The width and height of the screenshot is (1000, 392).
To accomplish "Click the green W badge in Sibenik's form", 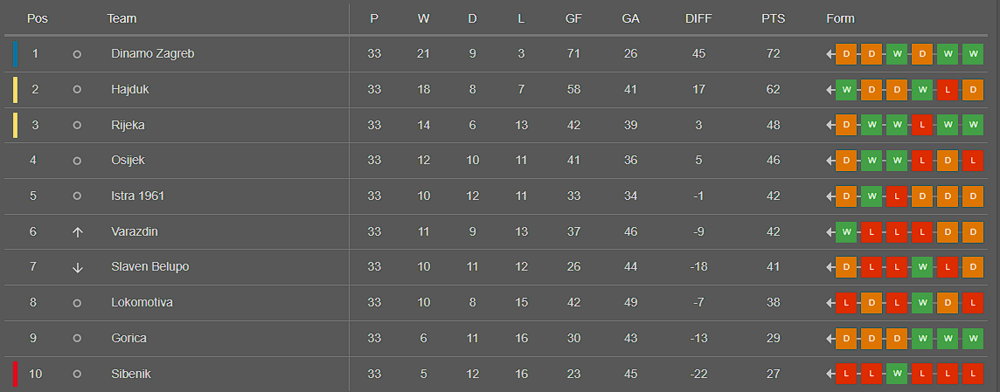I will point(897,374).
